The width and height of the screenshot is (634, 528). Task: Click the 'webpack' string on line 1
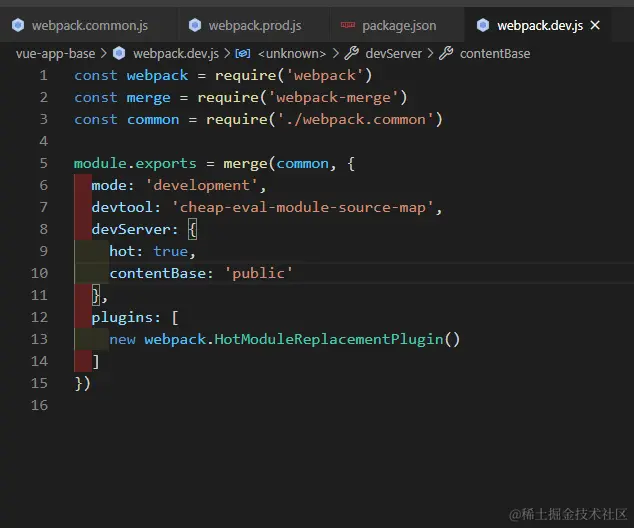325,76
